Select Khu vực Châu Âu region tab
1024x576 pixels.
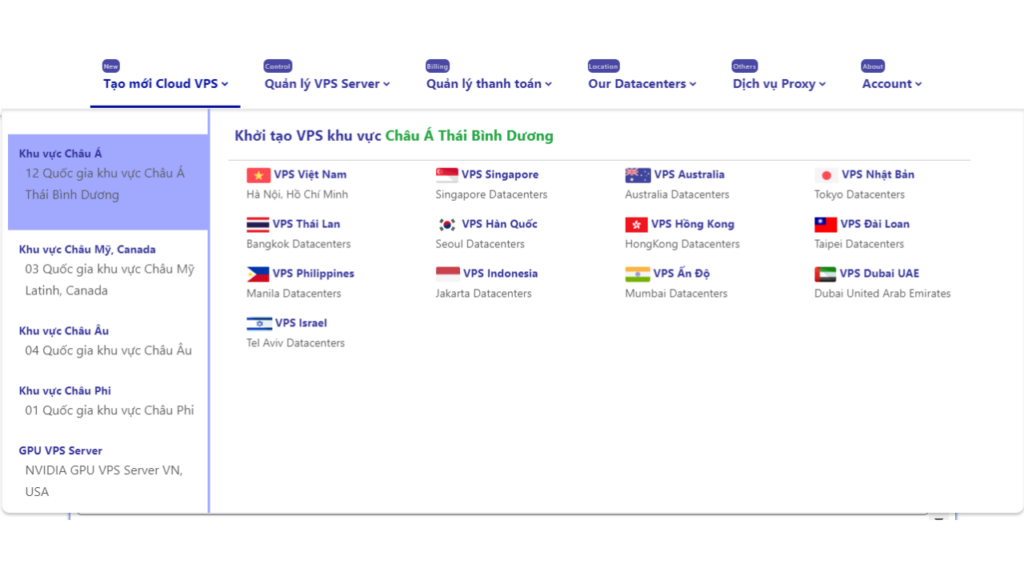point(64,331)
